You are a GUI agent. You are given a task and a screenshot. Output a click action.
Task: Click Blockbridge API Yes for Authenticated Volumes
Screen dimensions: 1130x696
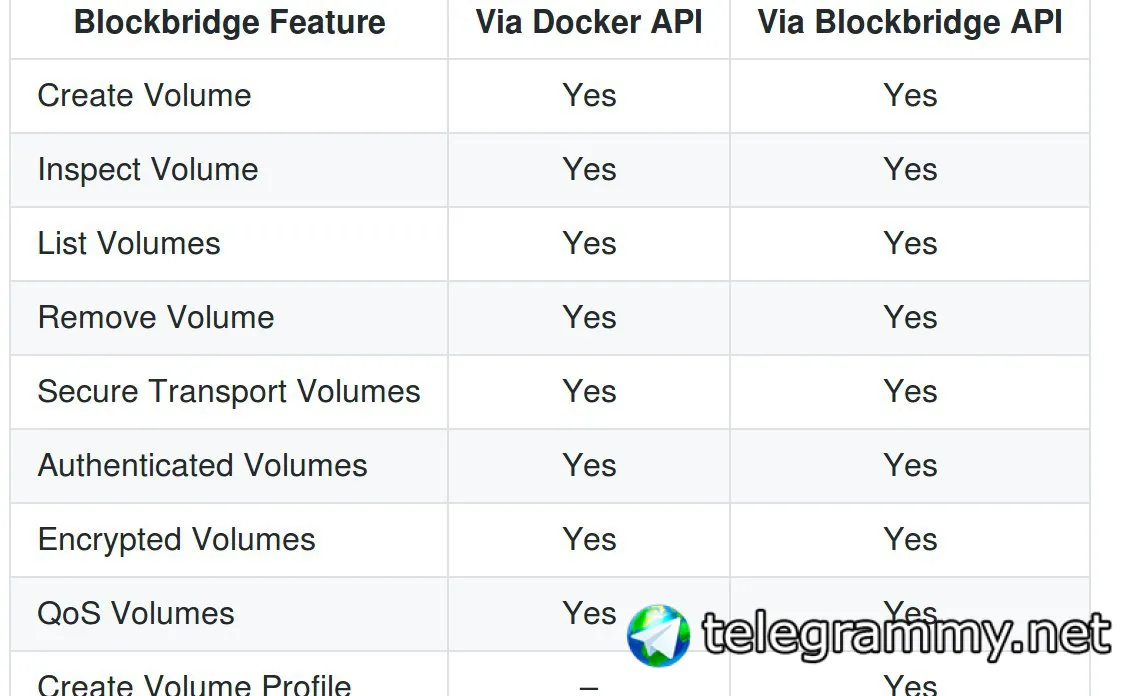(x=910, y=466)
